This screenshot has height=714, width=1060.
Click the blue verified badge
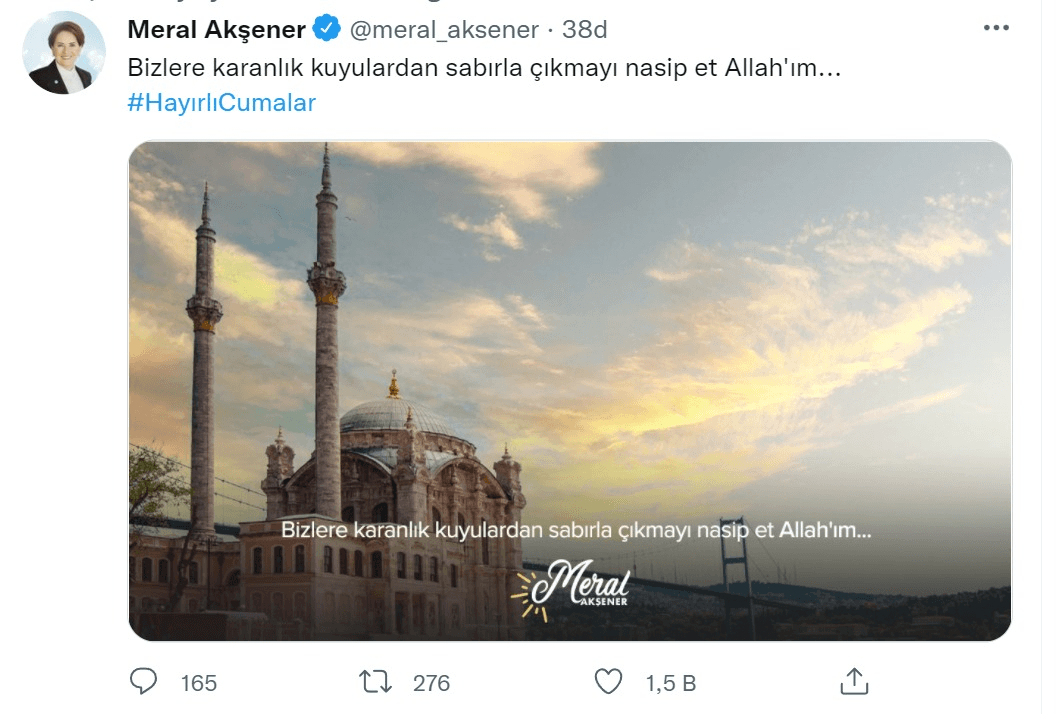[326, 30]
